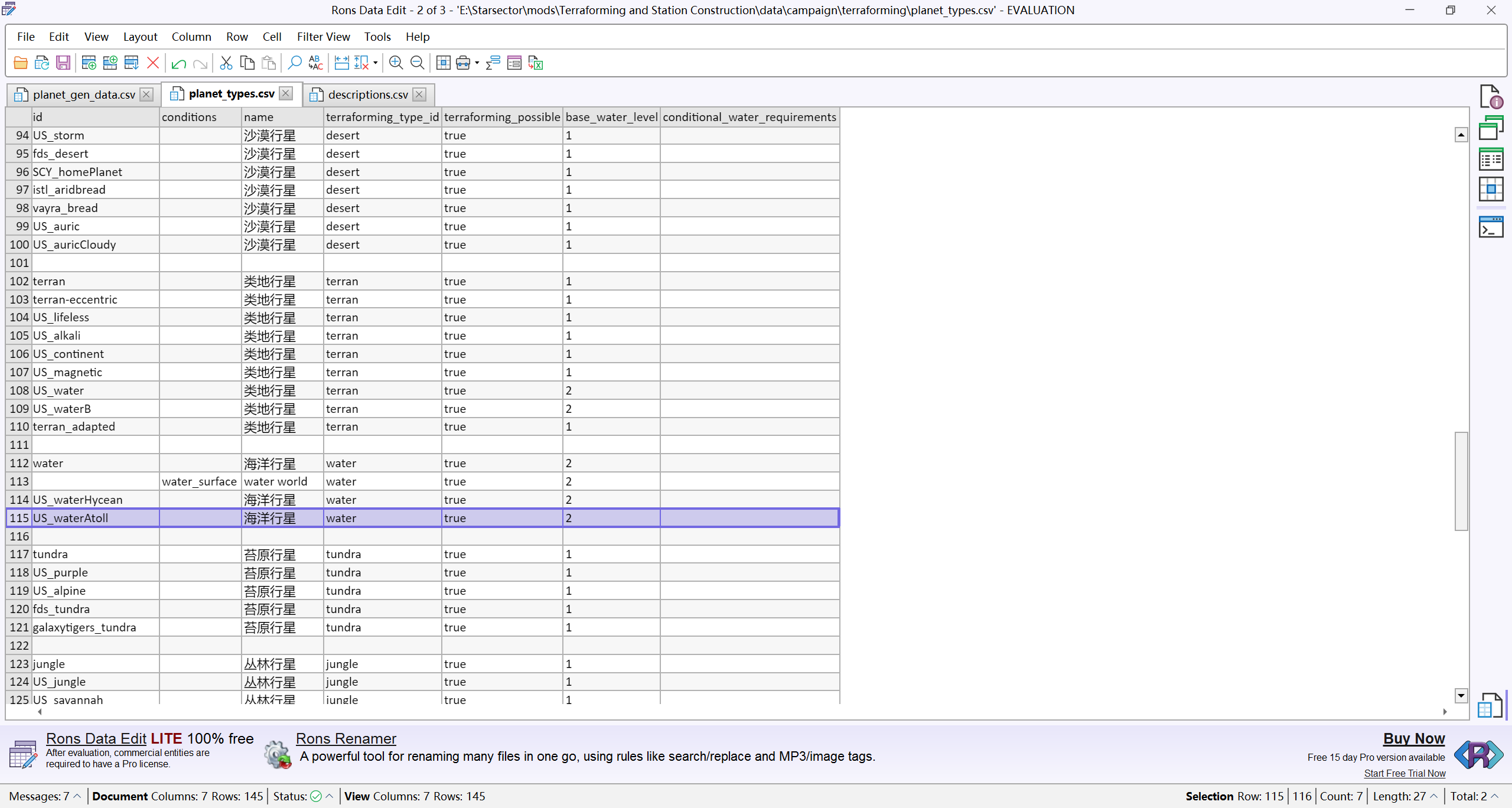Toggle the Length expander in the status bar

point(1434,796)
